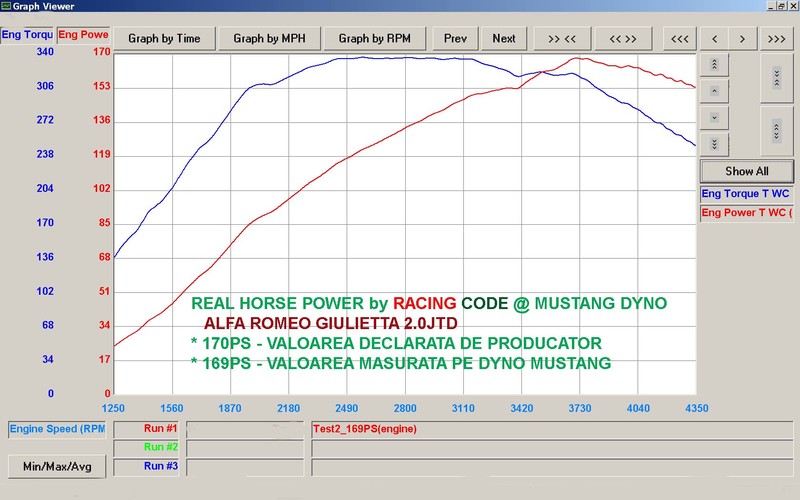Select the Eng Torque axis label
The image size is (800, 500).
(27, 35)
